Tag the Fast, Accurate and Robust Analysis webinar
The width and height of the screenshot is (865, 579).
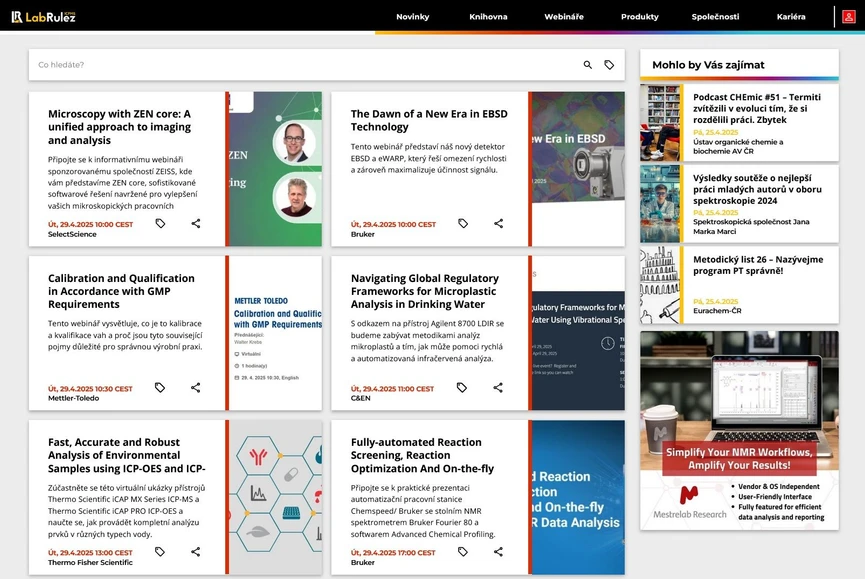pos(160,551)
